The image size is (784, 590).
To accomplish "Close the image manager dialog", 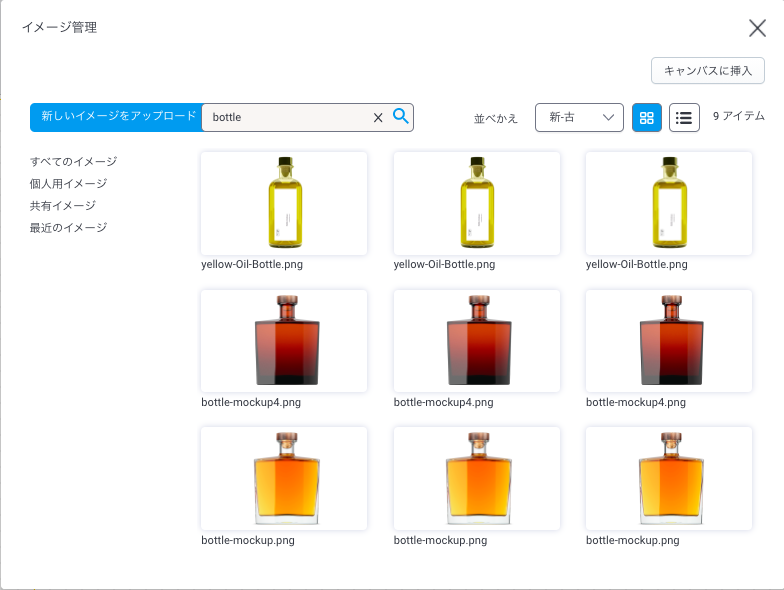I will point(757,28).
